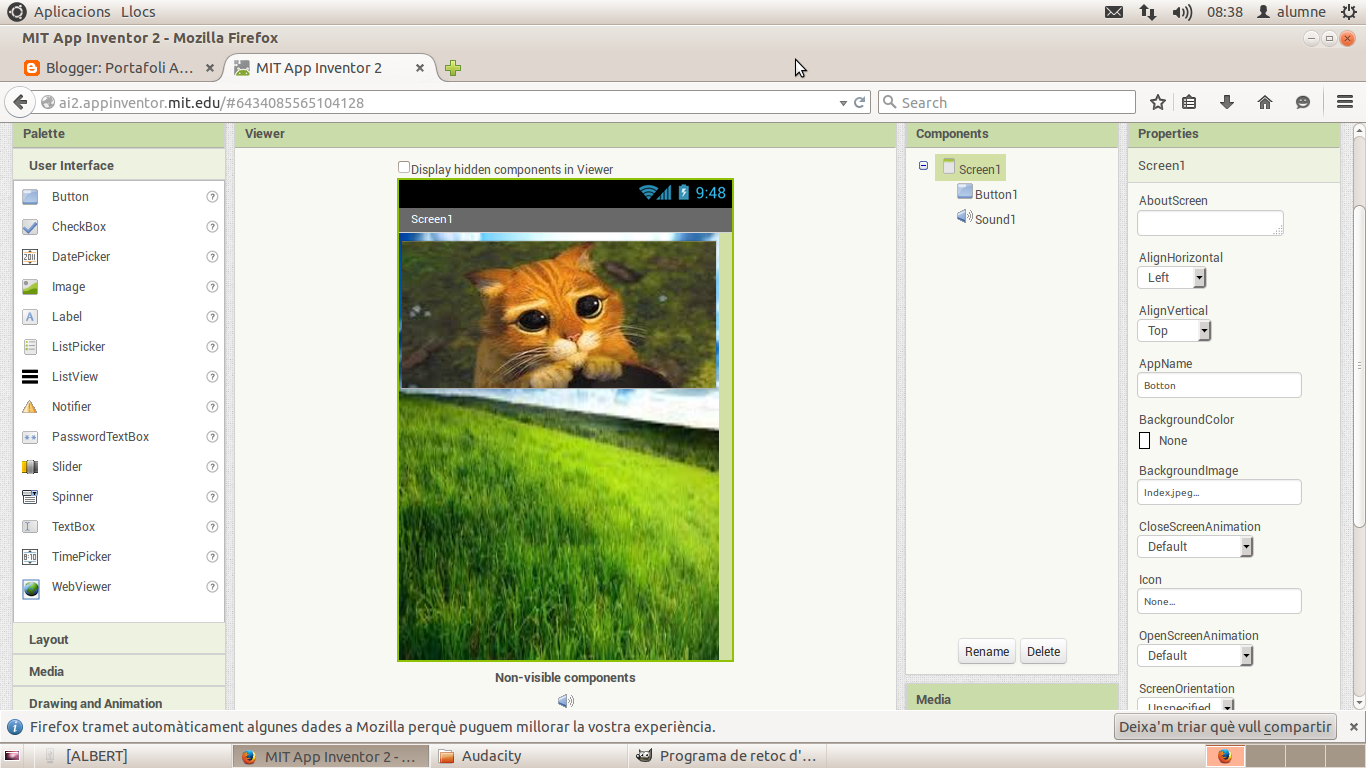
Task: Open the Firefox chat bubble icon
Action: click(1303, 102)
